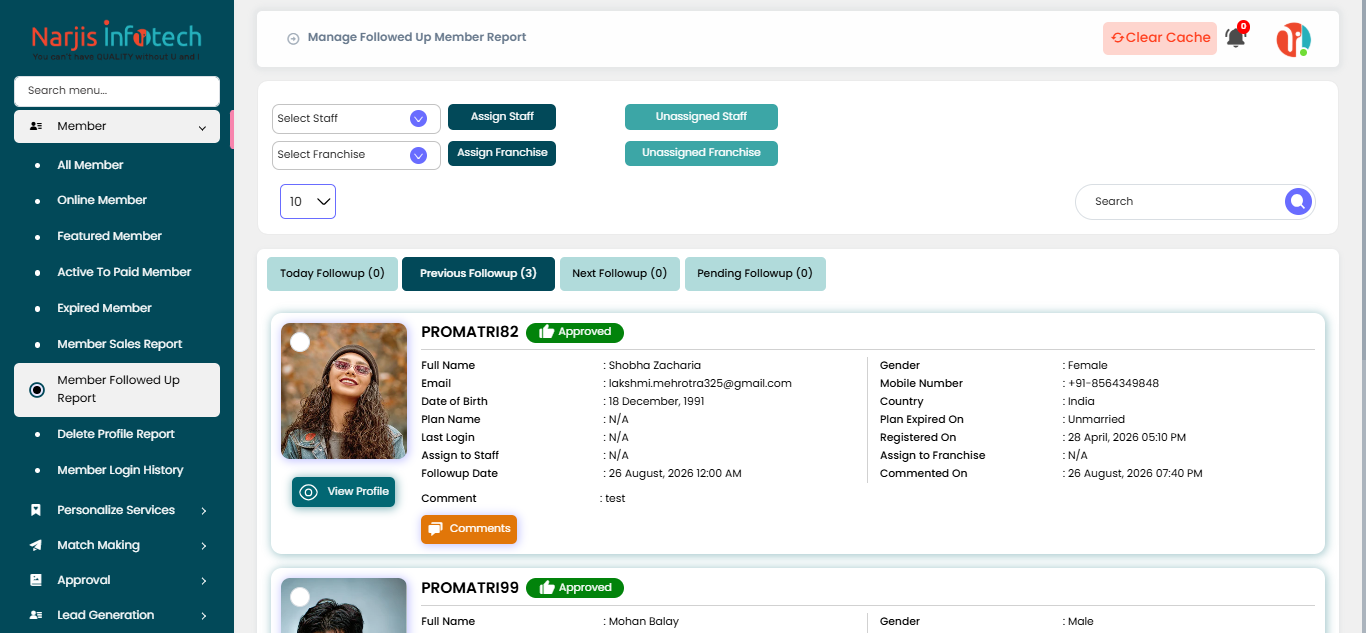
Task: Click the Manage Followed Up Member Report title
Action: point(417,38)
